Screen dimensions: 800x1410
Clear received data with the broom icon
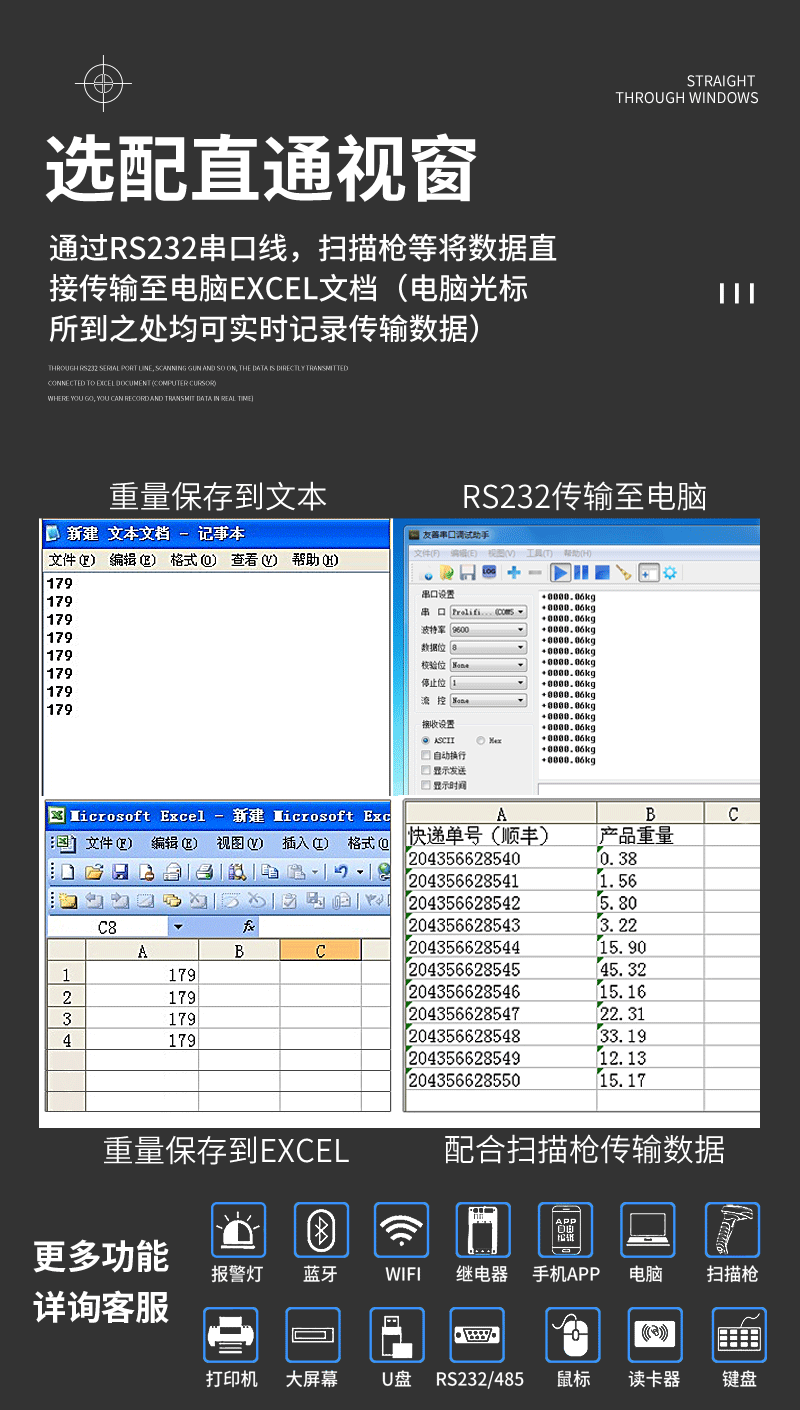click(x=623, y=571)
